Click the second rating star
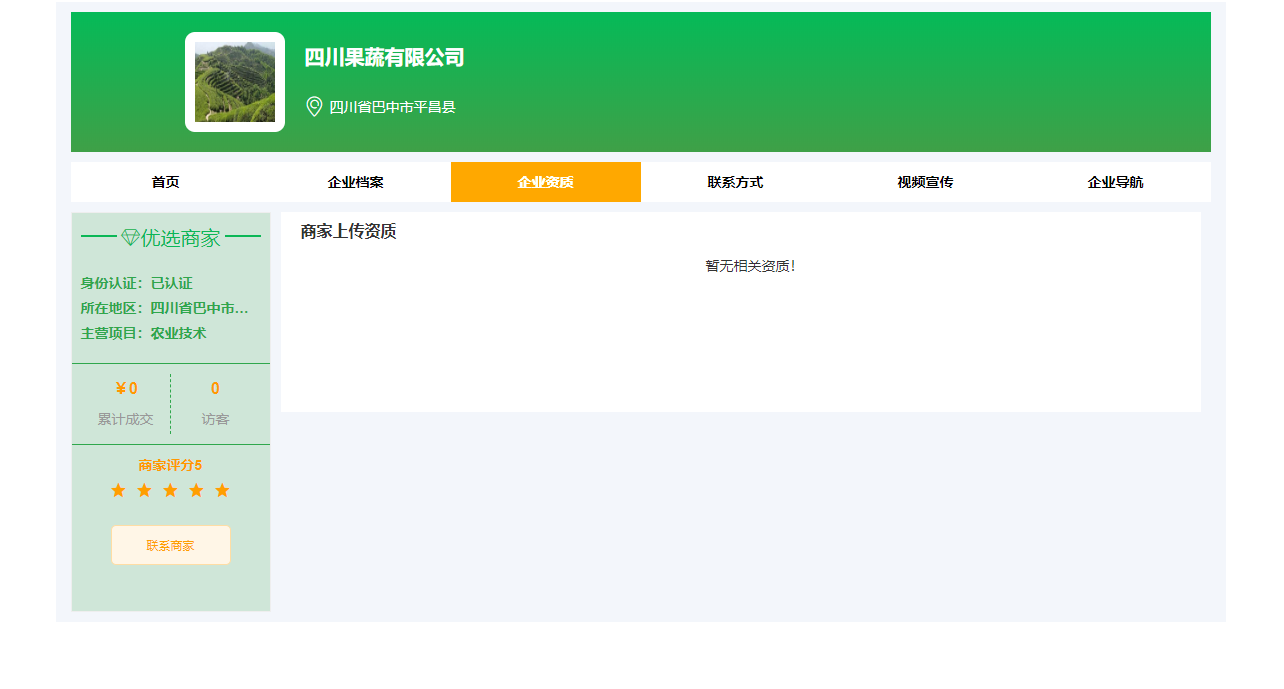The image size is (1284, 689). [x=144, y=491]
